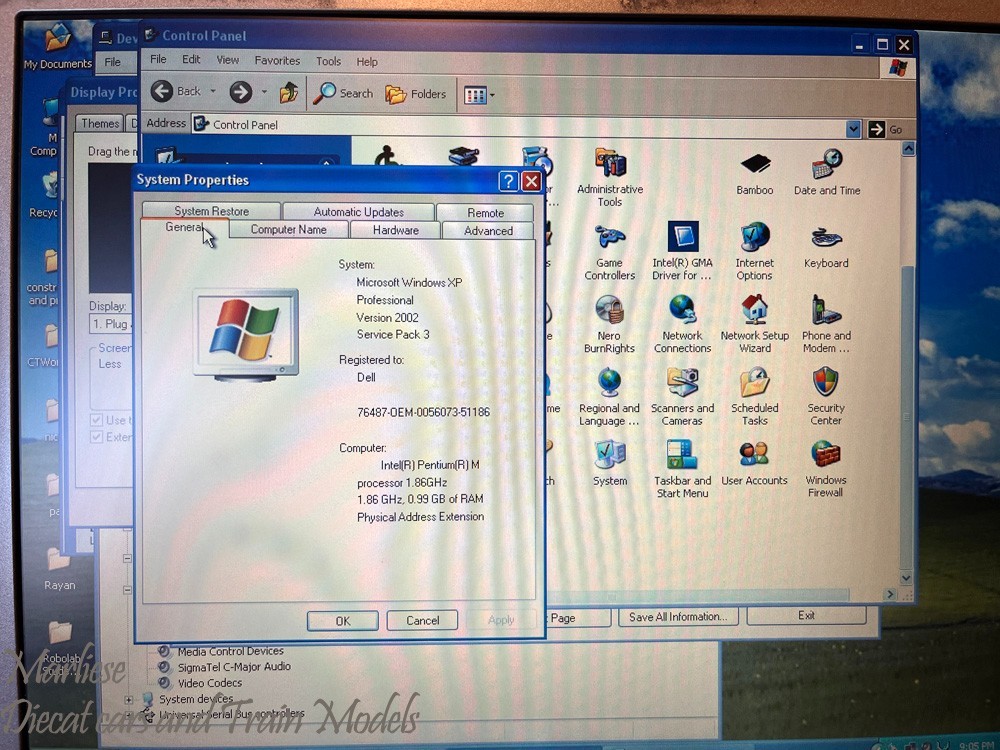The image size is (1000, 750).
Task: Open Scanners and Cameras icon
Action: coord(682,397)
